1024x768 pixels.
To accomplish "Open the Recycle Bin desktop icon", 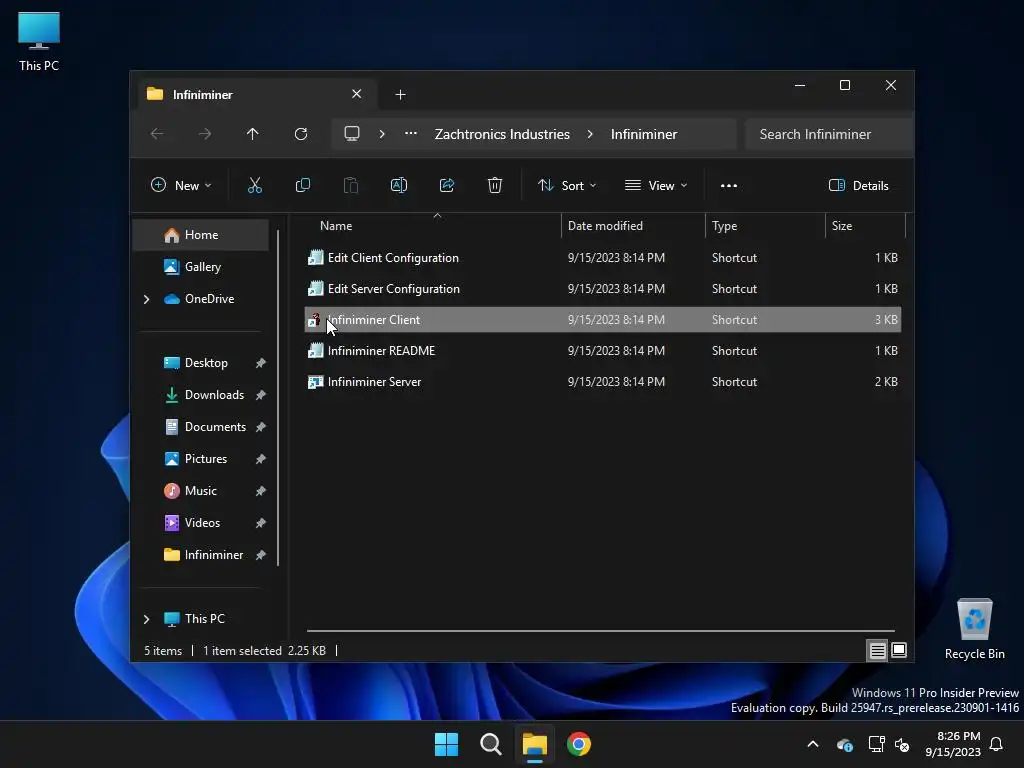I will 974,629.
